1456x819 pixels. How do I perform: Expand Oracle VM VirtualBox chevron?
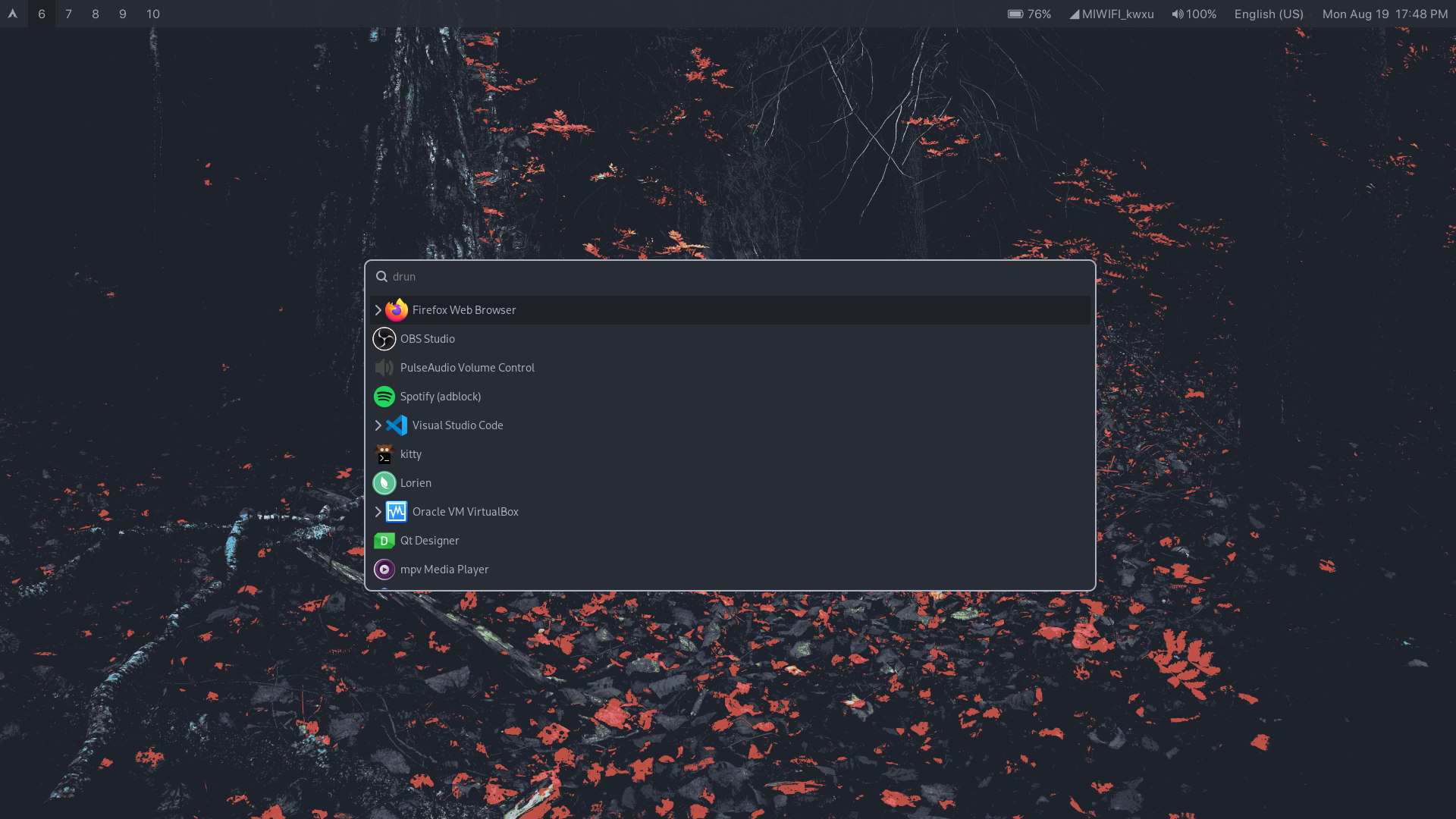pos(378,512)
